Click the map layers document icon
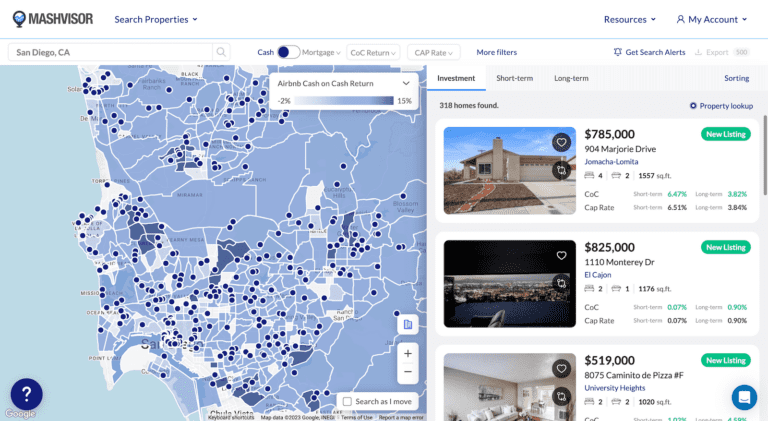Image resolution: width=768 pixels, height=421 pixels. [407, 324]
